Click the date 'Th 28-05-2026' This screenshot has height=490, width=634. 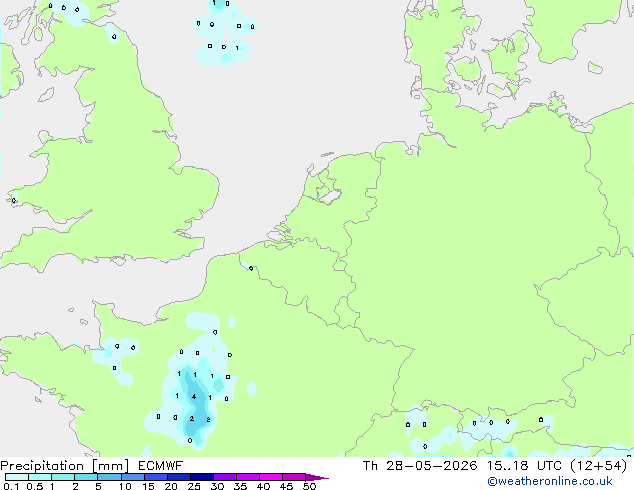(420, 466)
